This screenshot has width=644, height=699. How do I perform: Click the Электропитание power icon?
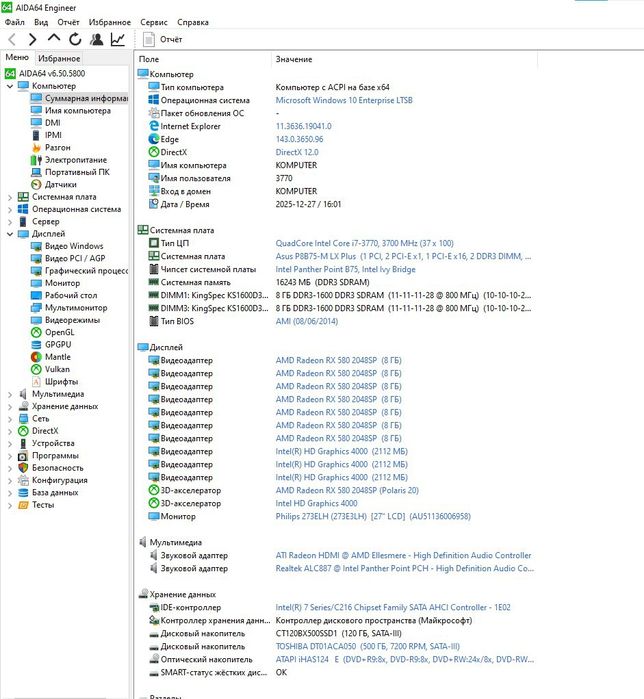37,160
